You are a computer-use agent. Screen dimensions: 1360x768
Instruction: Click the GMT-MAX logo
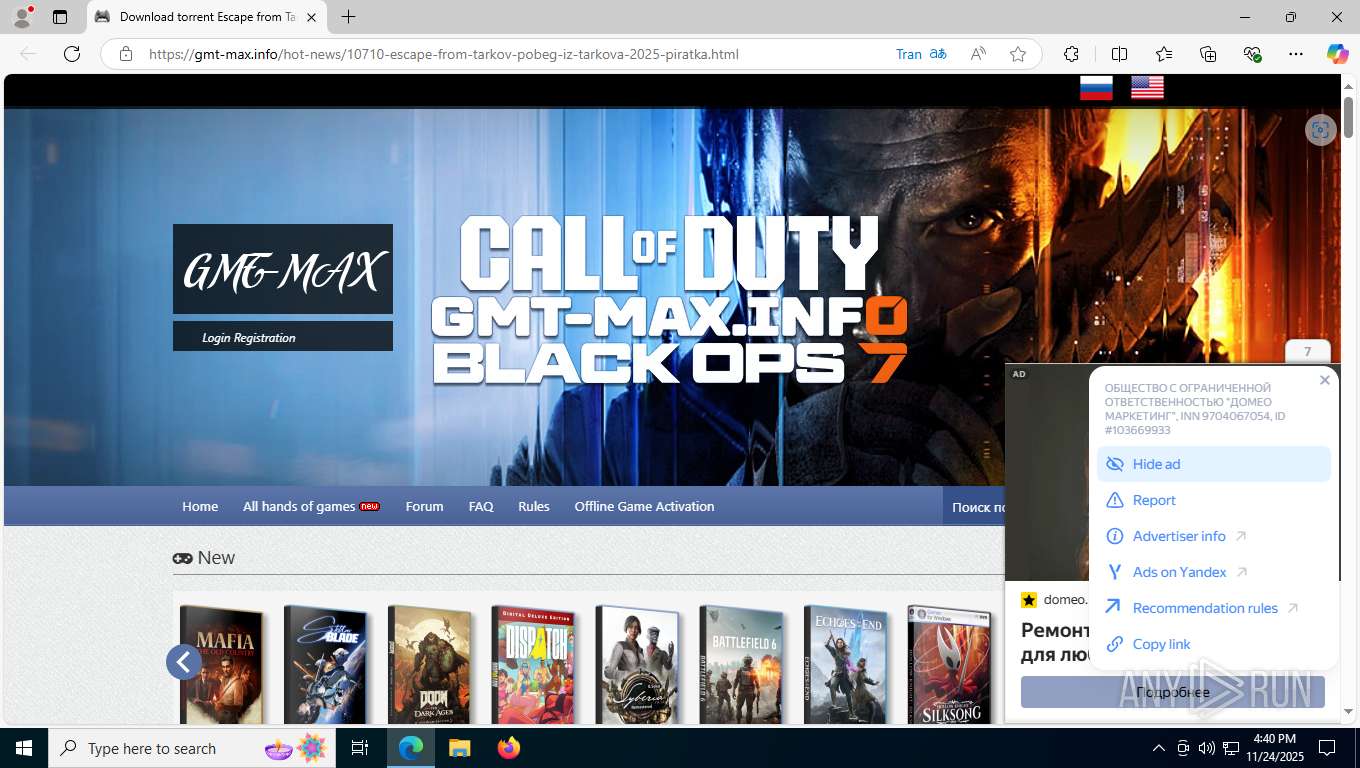283,269
